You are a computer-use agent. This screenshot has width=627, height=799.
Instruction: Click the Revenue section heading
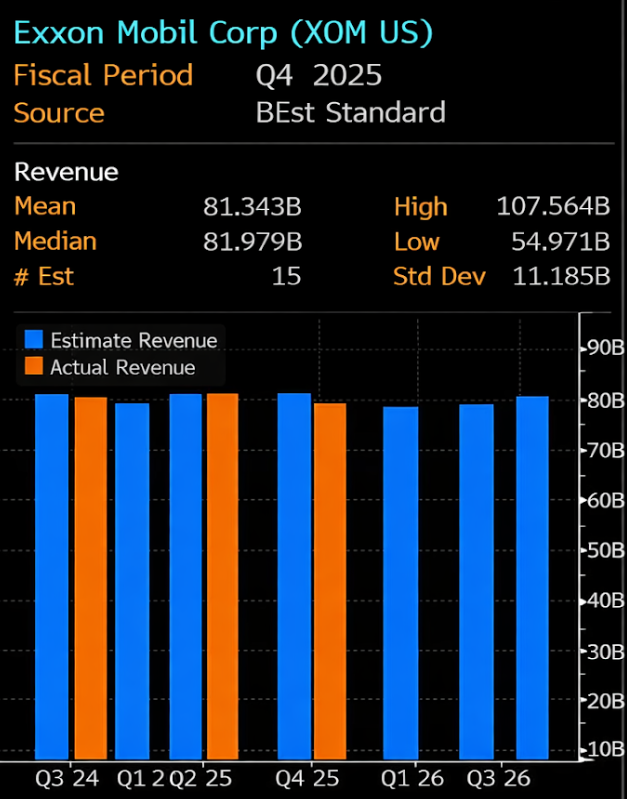point(66,172)
